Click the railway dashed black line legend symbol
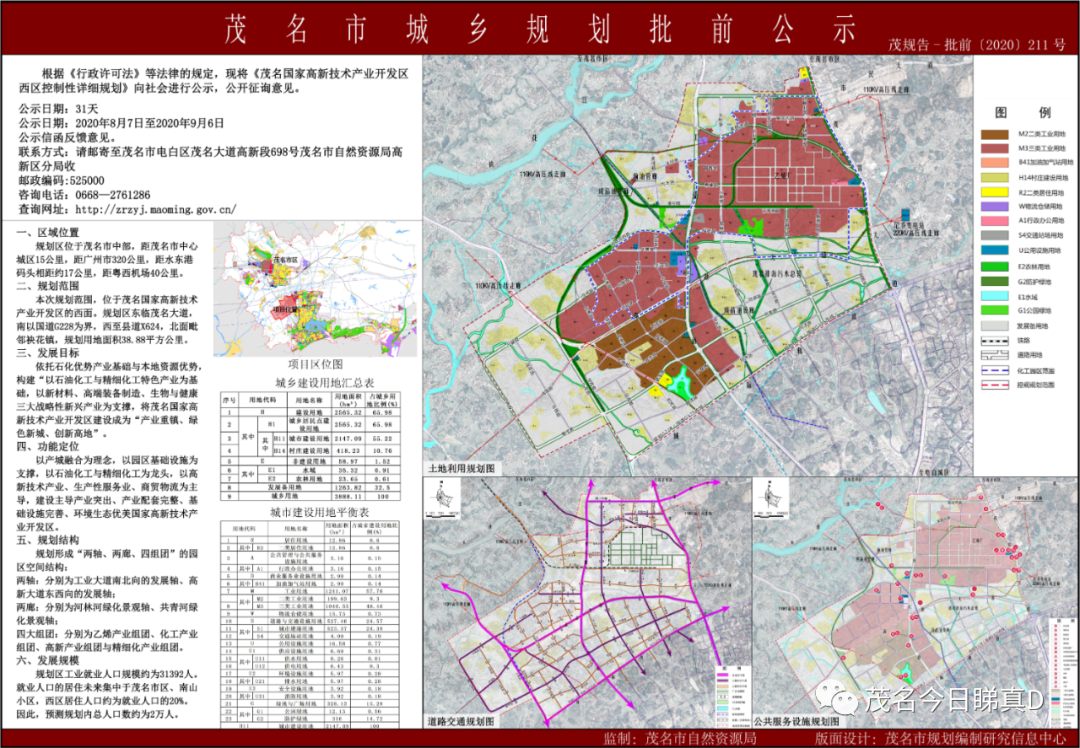 tap(996, 340)
